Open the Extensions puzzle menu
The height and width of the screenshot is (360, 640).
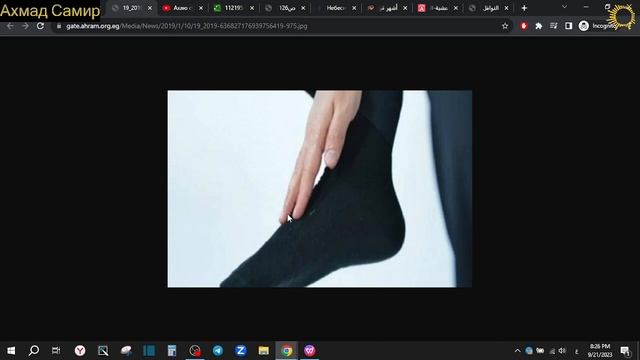point(539,26)
